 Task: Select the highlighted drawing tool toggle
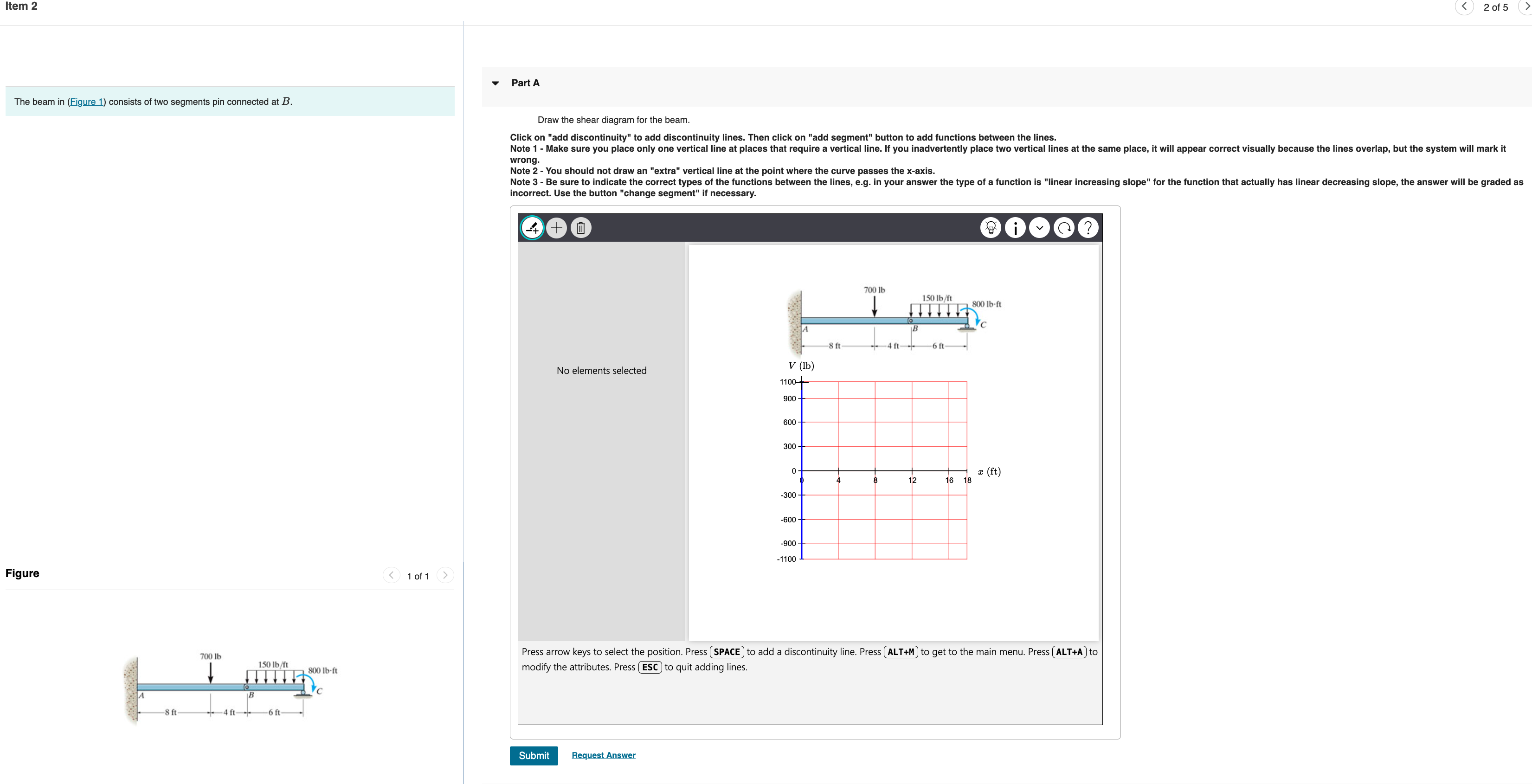[x=531, y=227]
